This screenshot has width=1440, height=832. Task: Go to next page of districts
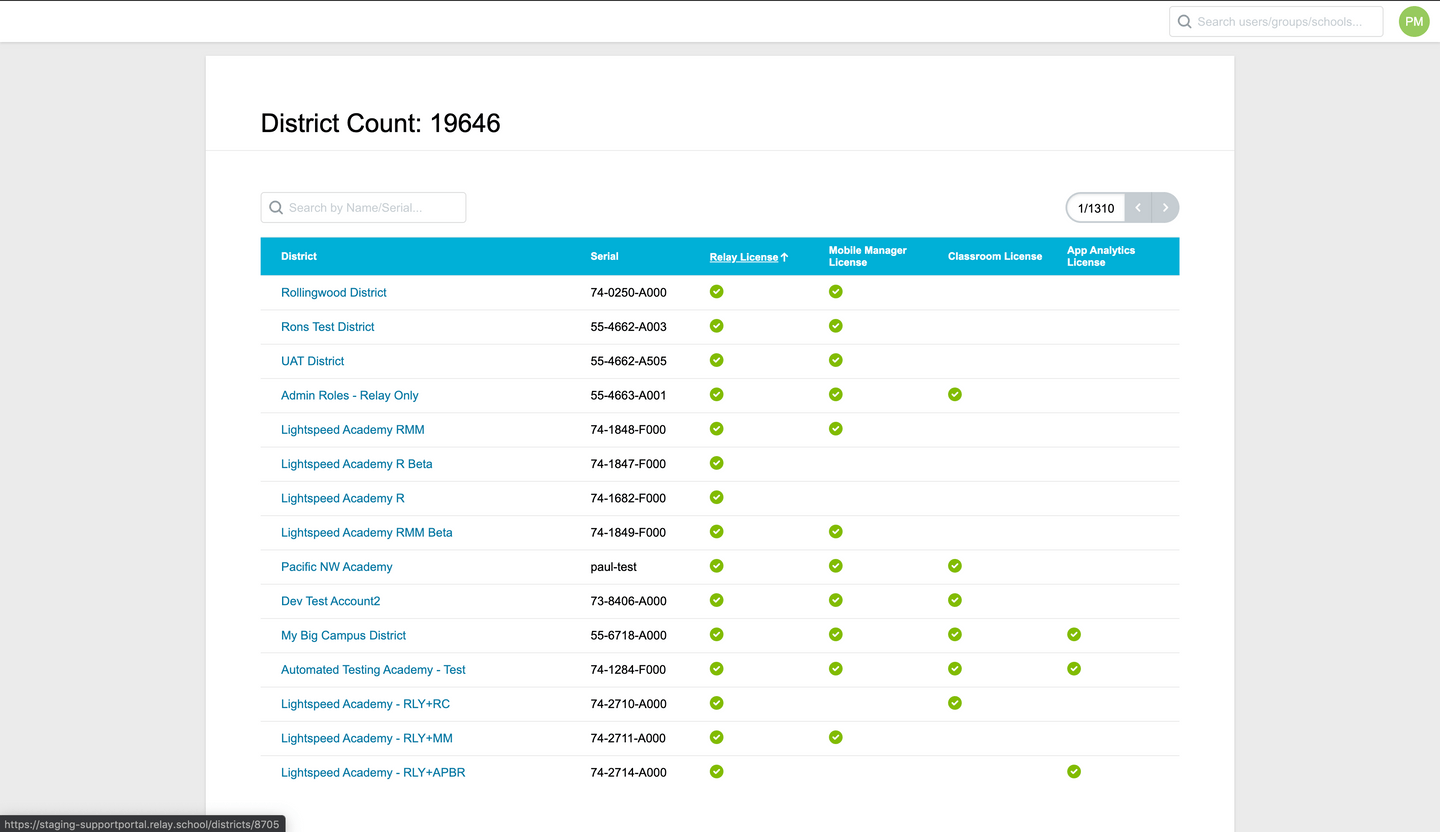1165,208
